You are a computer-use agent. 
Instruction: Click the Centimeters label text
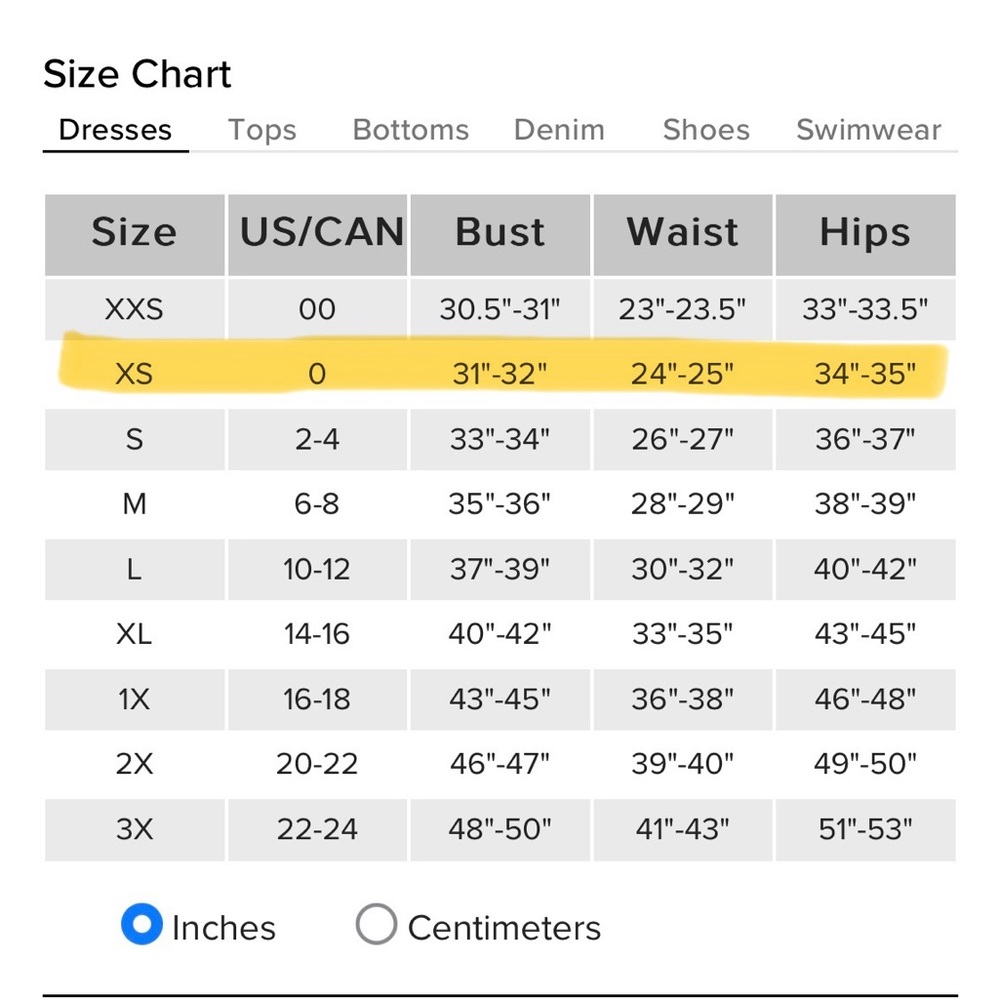(504, 928)
